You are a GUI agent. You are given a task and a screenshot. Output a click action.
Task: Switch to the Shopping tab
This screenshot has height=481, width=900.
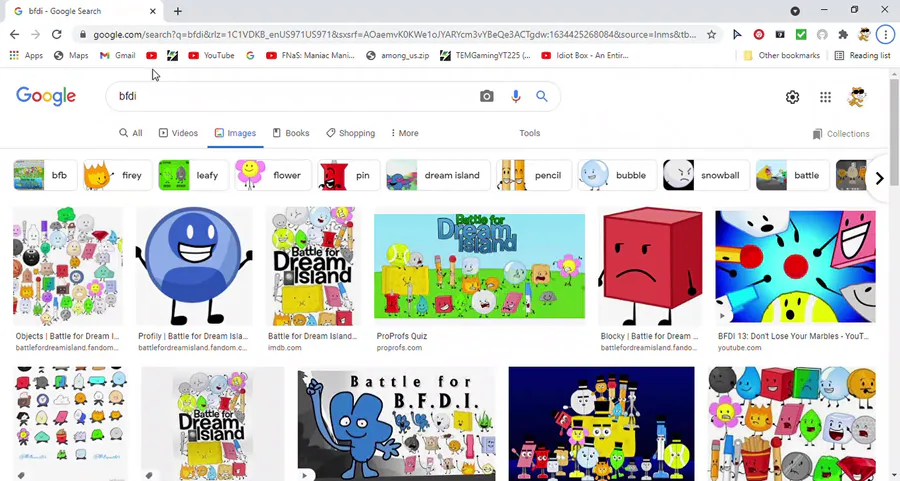click(350, 133)
